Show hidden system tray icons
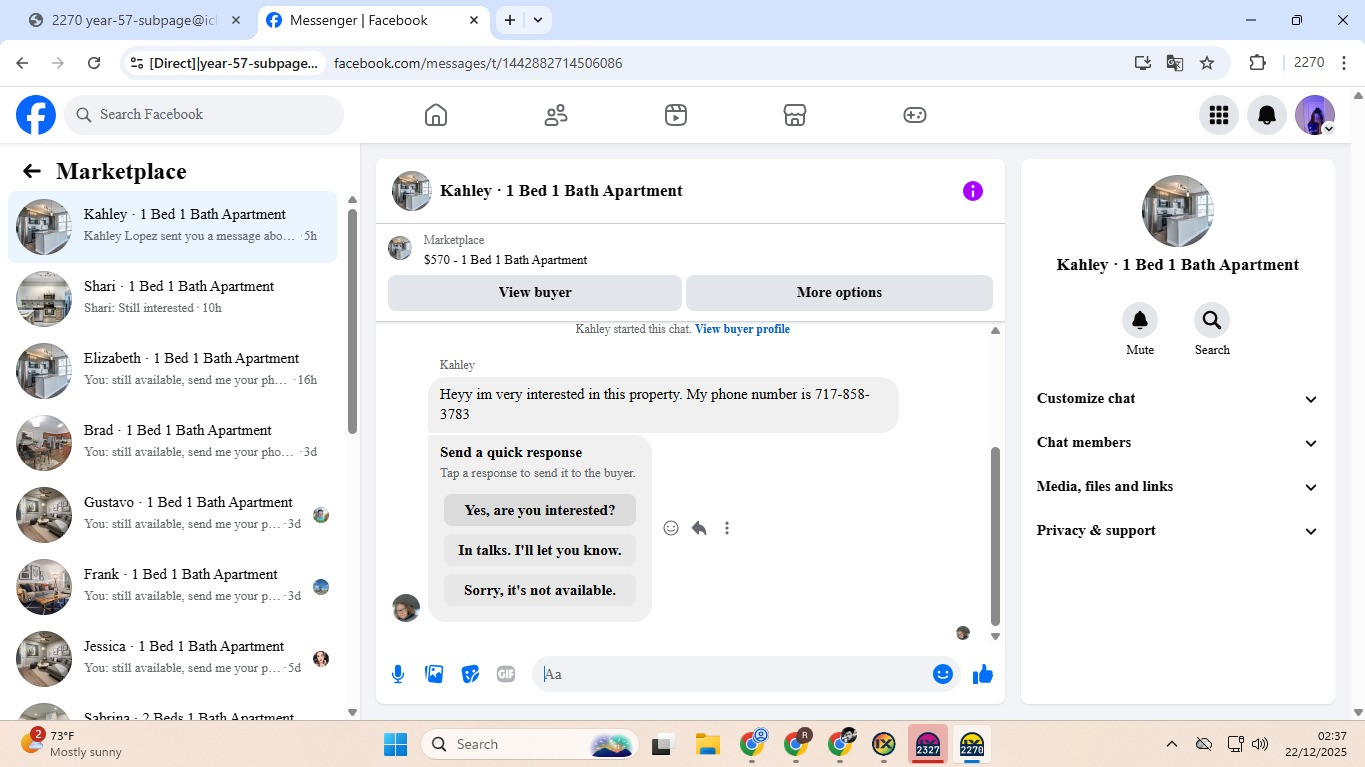This screenshot has height=767, width=1365. (x=1171, y=744)
